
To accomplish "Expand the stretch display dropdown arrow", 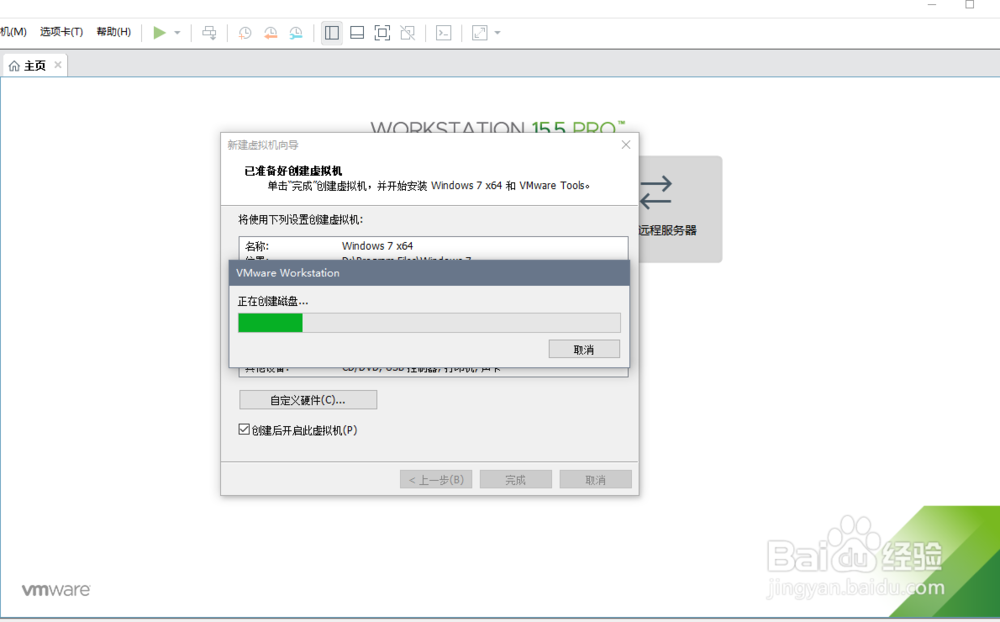I will (x=497, y=33).
